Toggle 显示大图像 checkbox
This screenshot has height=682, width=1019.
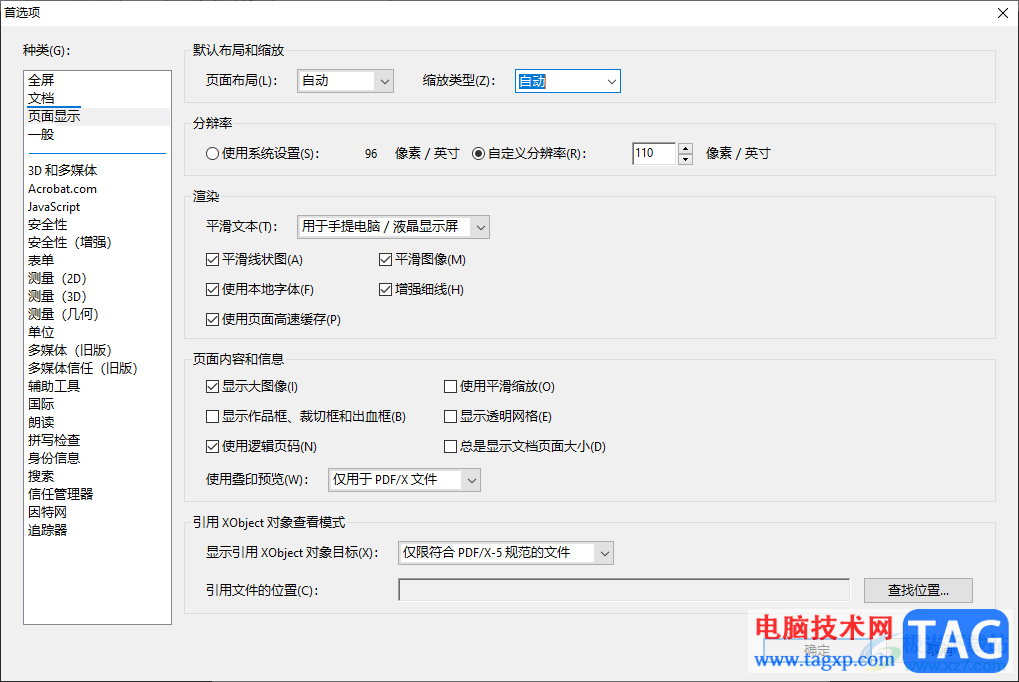coord(213,387)
